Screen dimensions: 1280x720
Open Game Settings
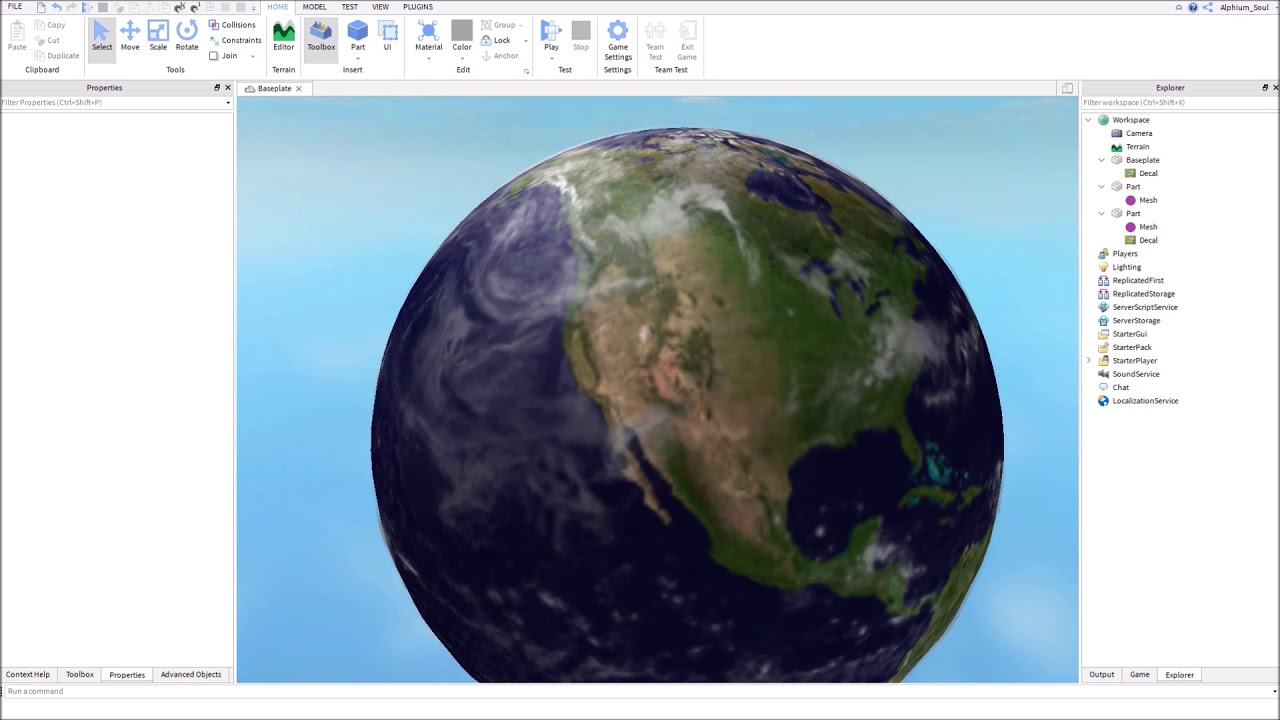point(618,40)
